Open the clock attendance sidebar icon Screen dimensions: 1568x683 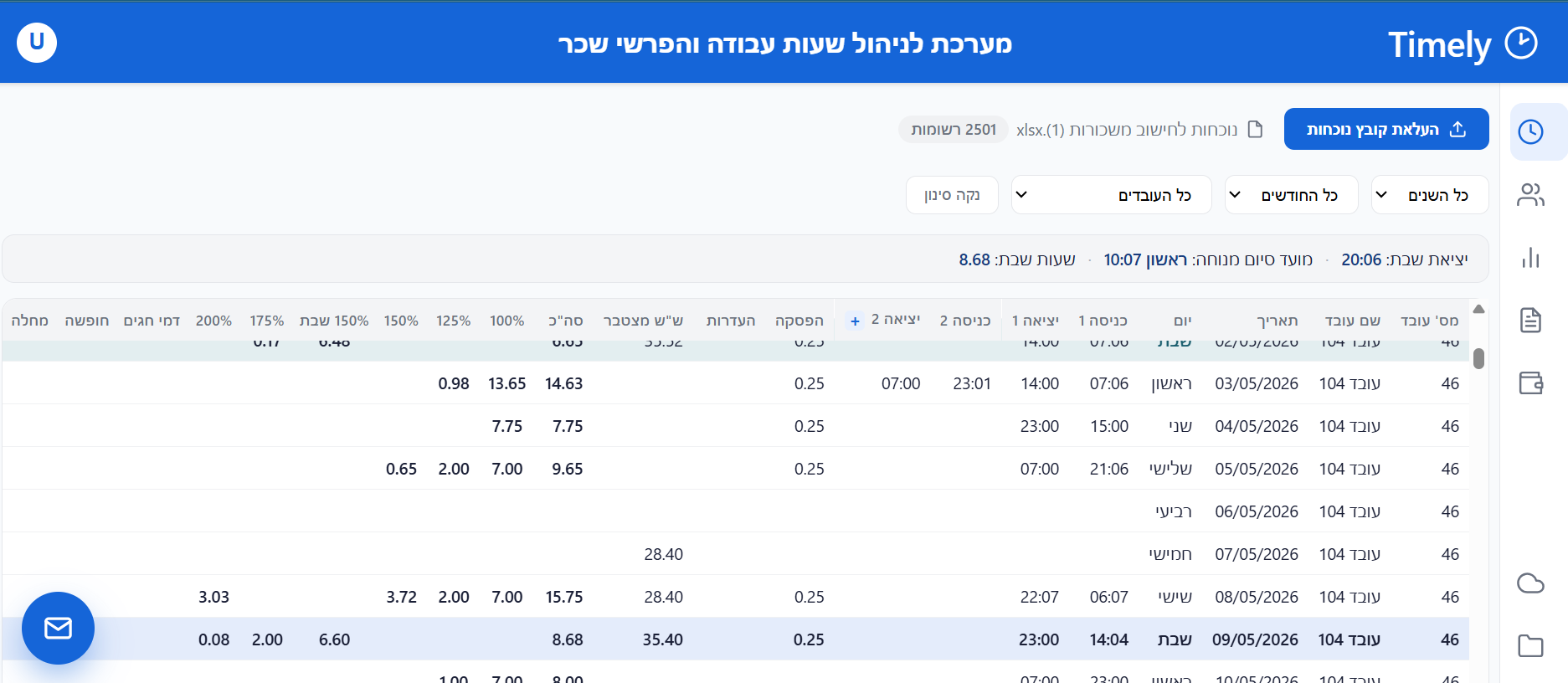click(1530, 131)
